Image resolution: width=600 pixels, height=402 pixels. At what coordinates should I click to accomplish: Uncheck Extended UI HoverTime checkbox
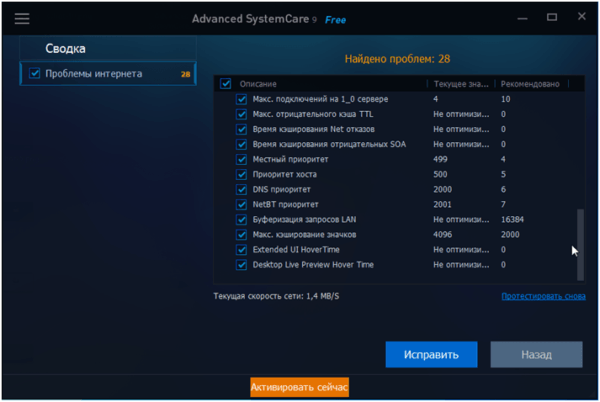[241, 250]
